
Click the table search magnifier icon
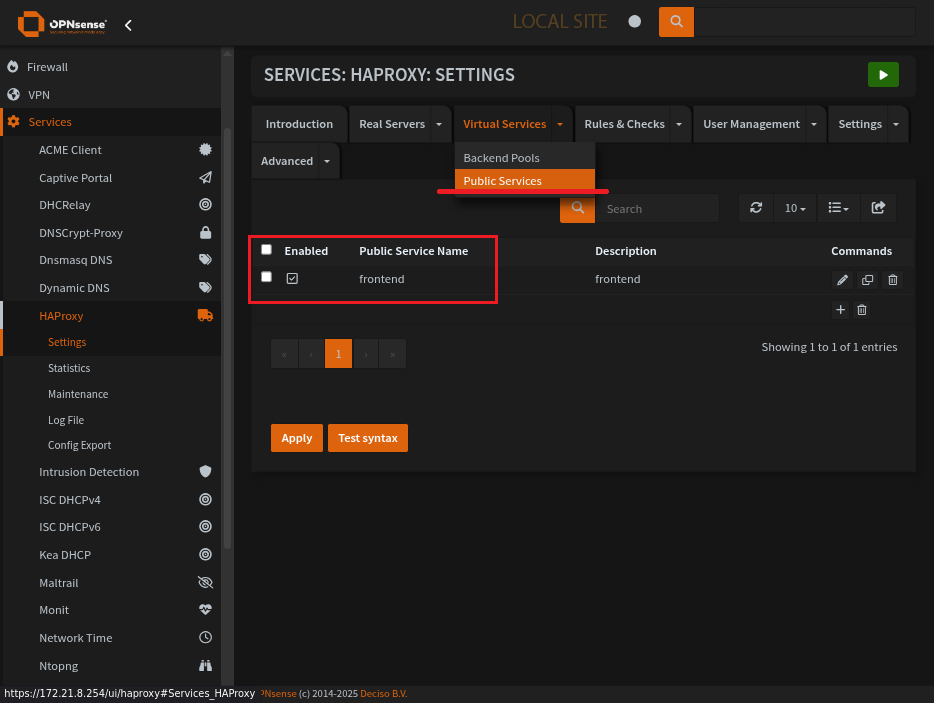point(577,208)
